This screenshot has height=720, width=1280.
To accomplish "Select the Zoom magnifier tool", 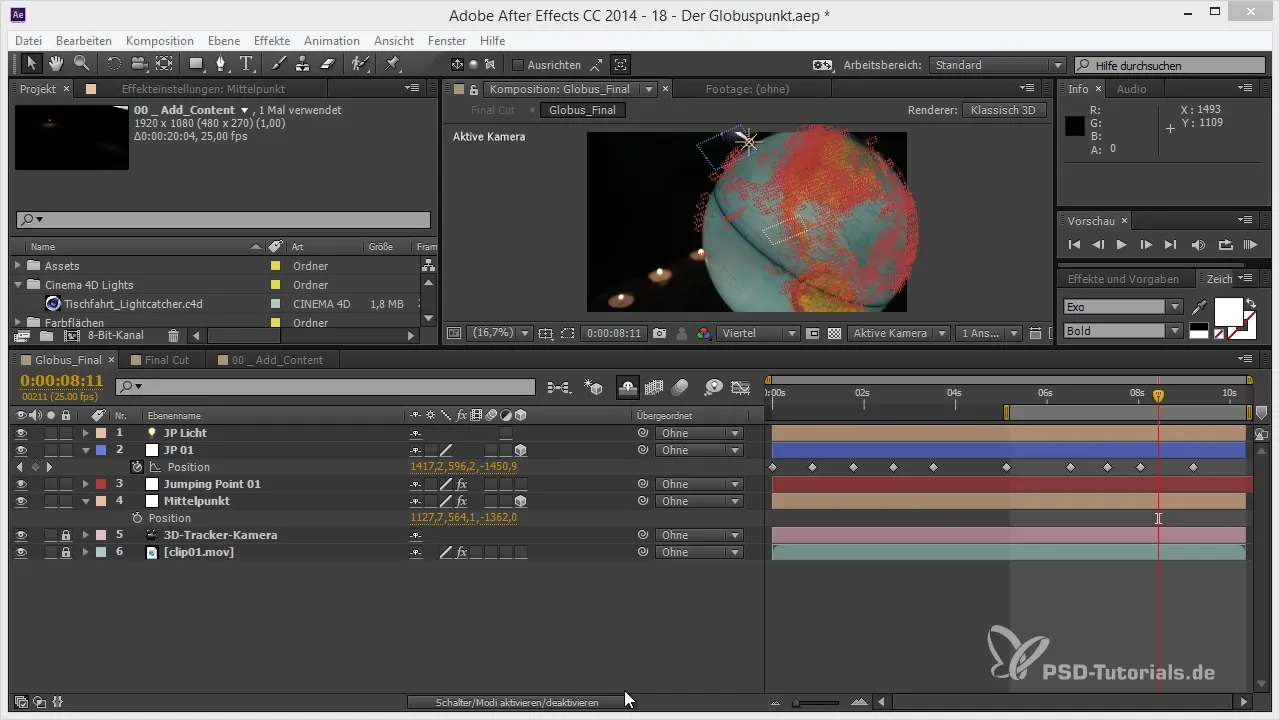I will pos(81,64).
